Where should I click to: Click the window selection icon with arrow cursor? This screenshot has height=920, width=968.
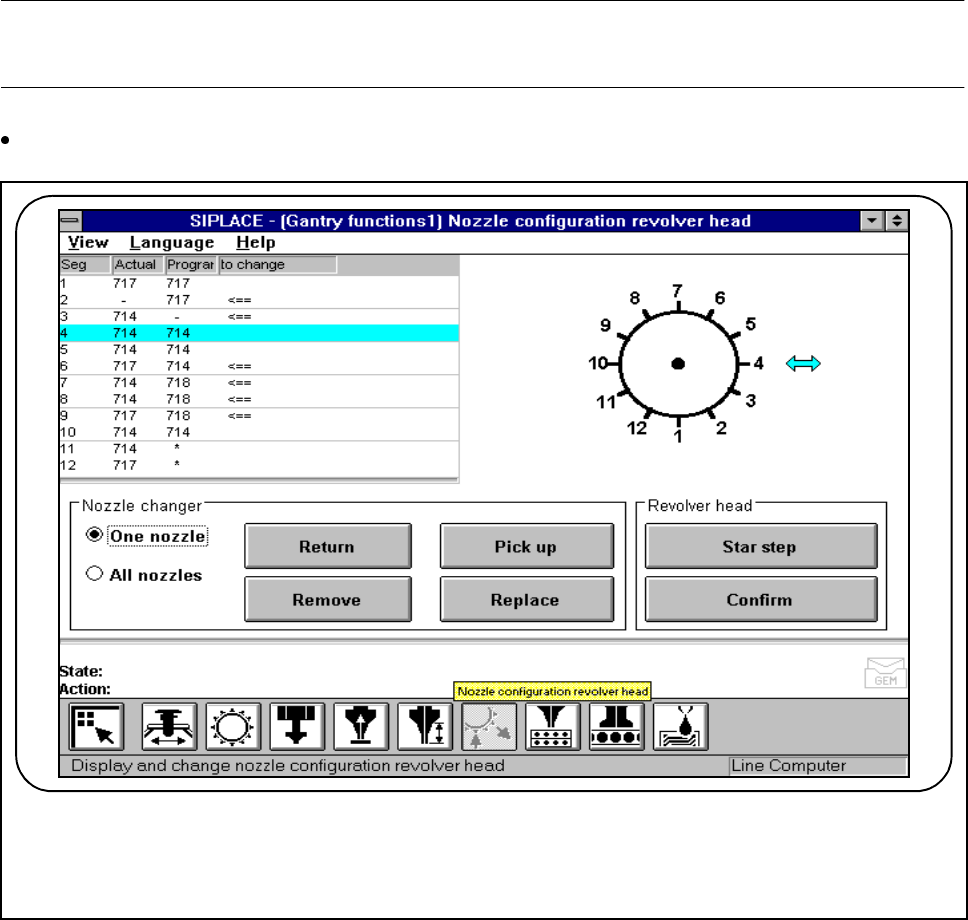(x=97, y=727)
